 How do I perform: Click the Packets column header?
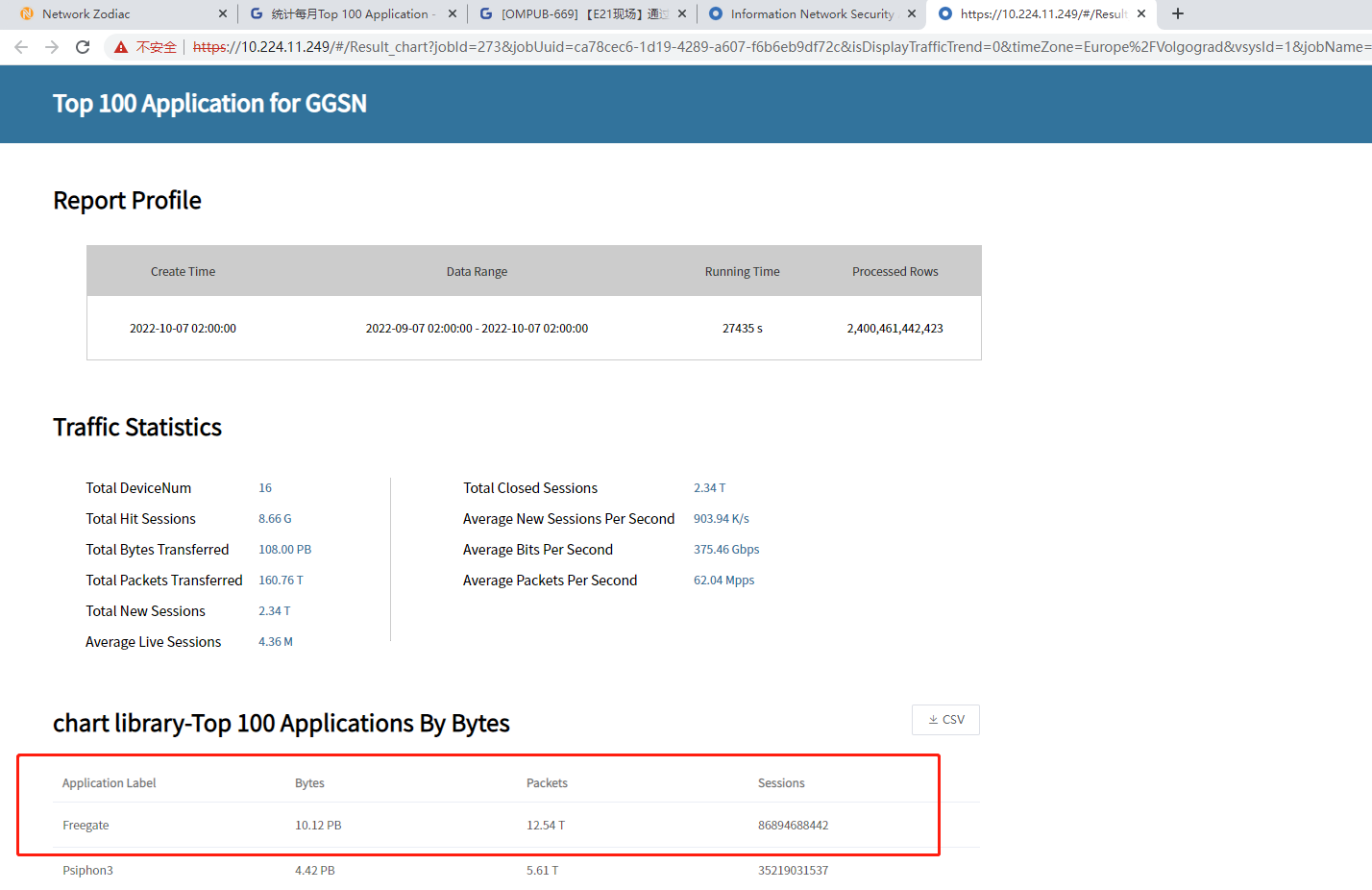[547, 783]
